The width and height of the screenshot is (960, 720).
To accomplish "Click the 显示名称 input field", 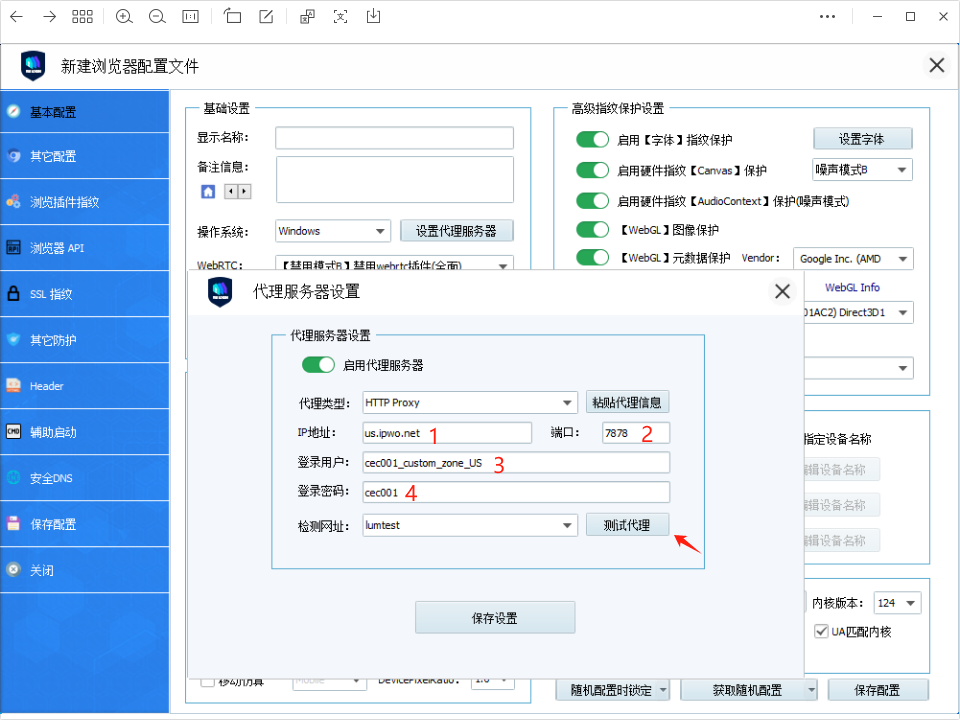I will point(394,138).
